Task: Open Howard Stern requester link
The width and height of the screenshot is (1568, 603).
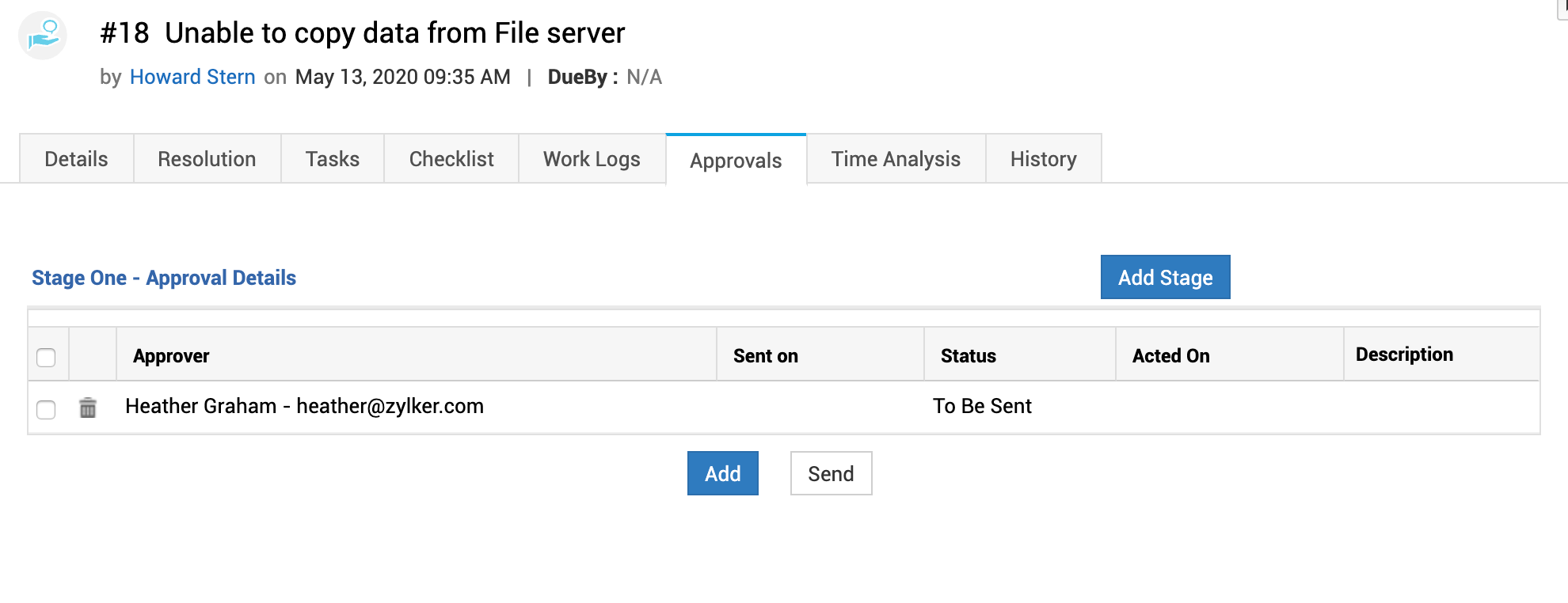Action: [192, 77]
